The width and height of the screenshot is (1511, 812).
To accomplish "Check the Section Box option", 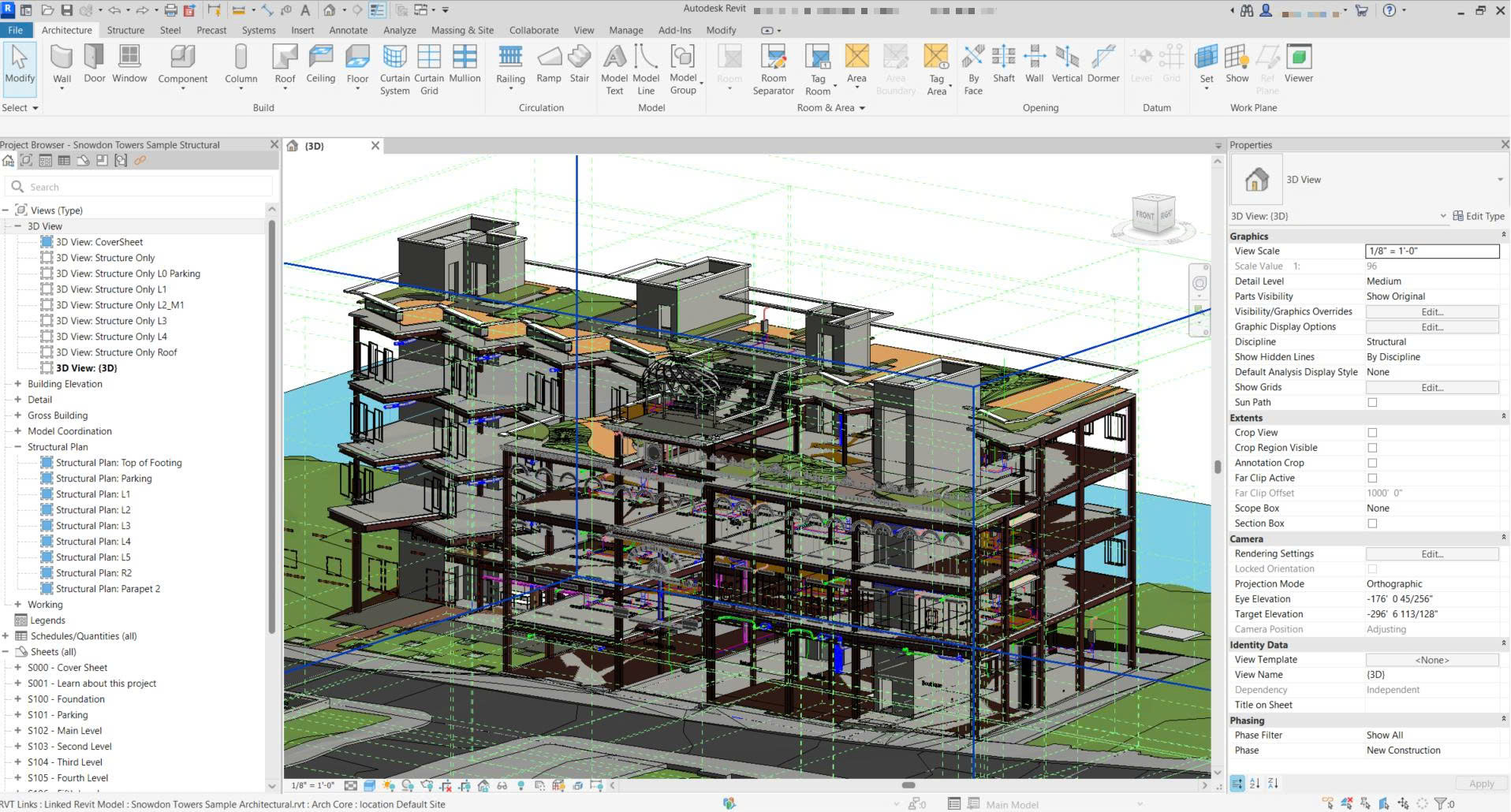I will (1372, 523).
